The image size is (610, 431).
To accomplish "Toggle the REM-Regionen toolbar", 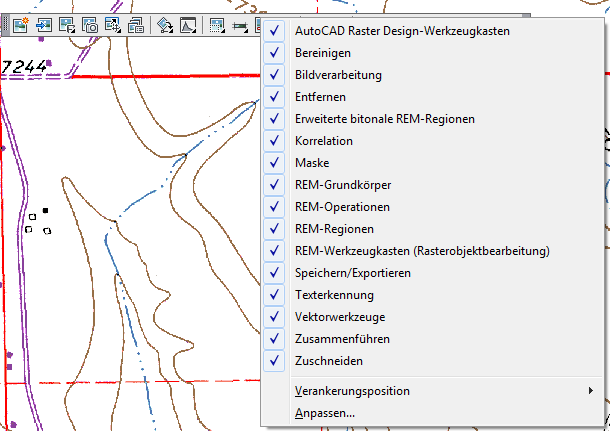I will (432, 229).
